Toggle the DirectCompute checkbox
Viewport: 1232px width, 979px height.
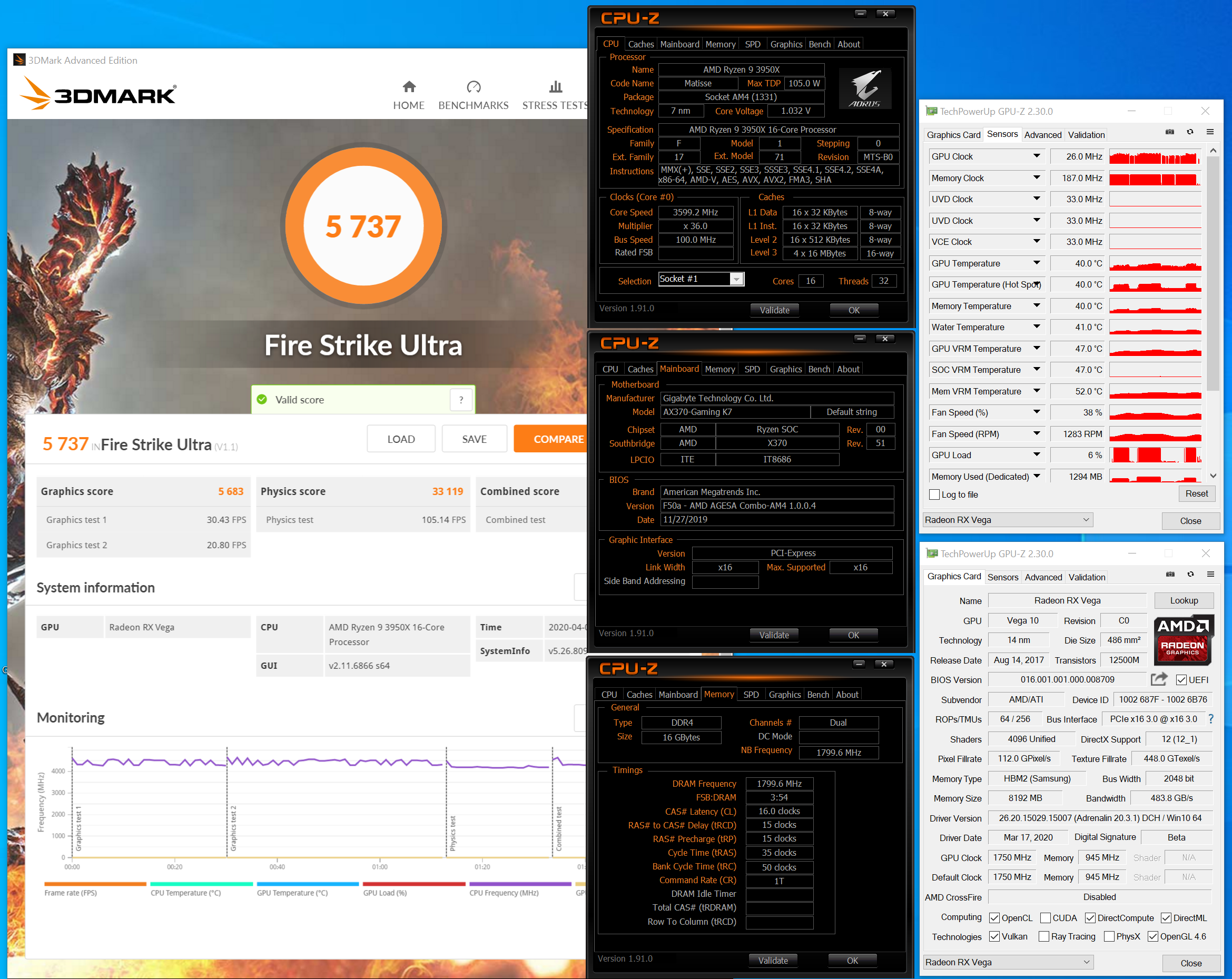(x=1090, y=918)
